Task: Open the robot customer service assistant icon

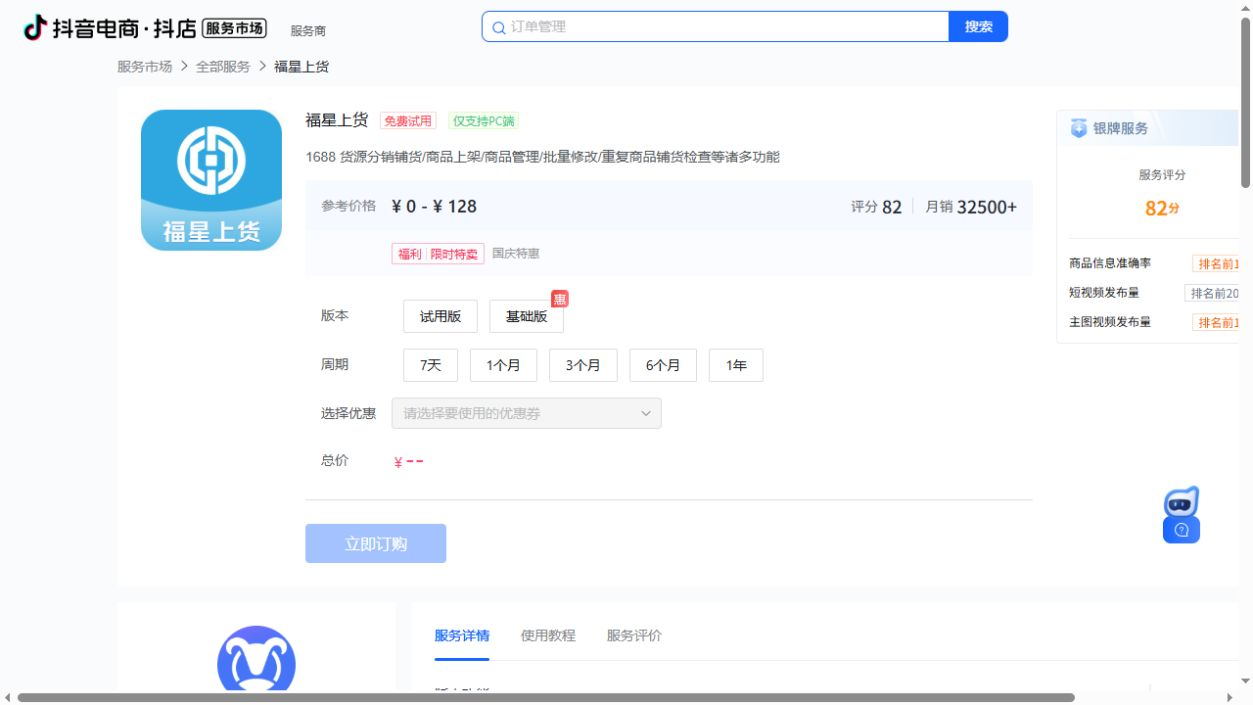Action: pyautogui.click(x=1181, y=515)
